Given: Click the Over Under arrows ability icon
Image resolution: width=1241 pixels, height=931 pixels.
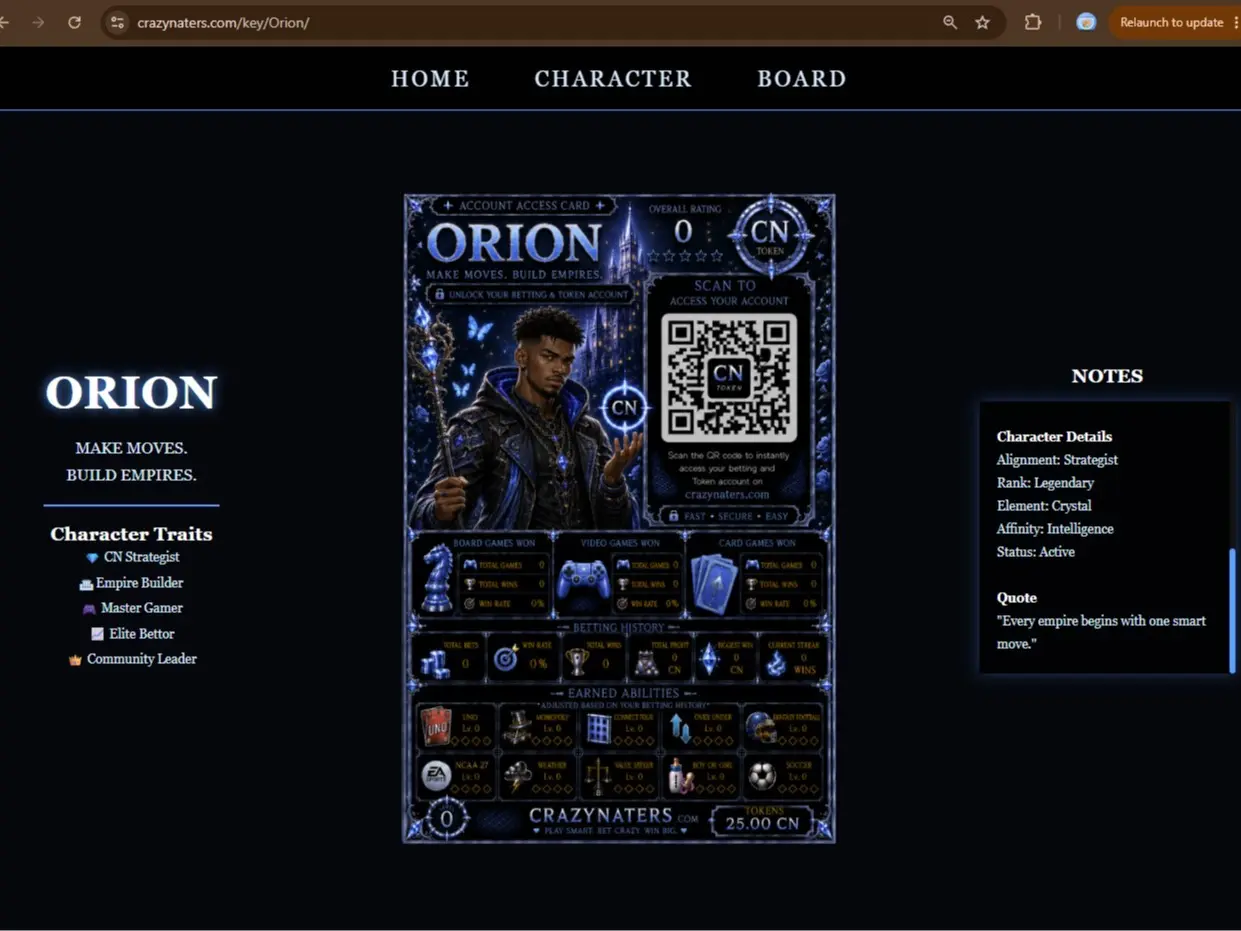Looking at the screenshot, I should [x=680, y=728].
